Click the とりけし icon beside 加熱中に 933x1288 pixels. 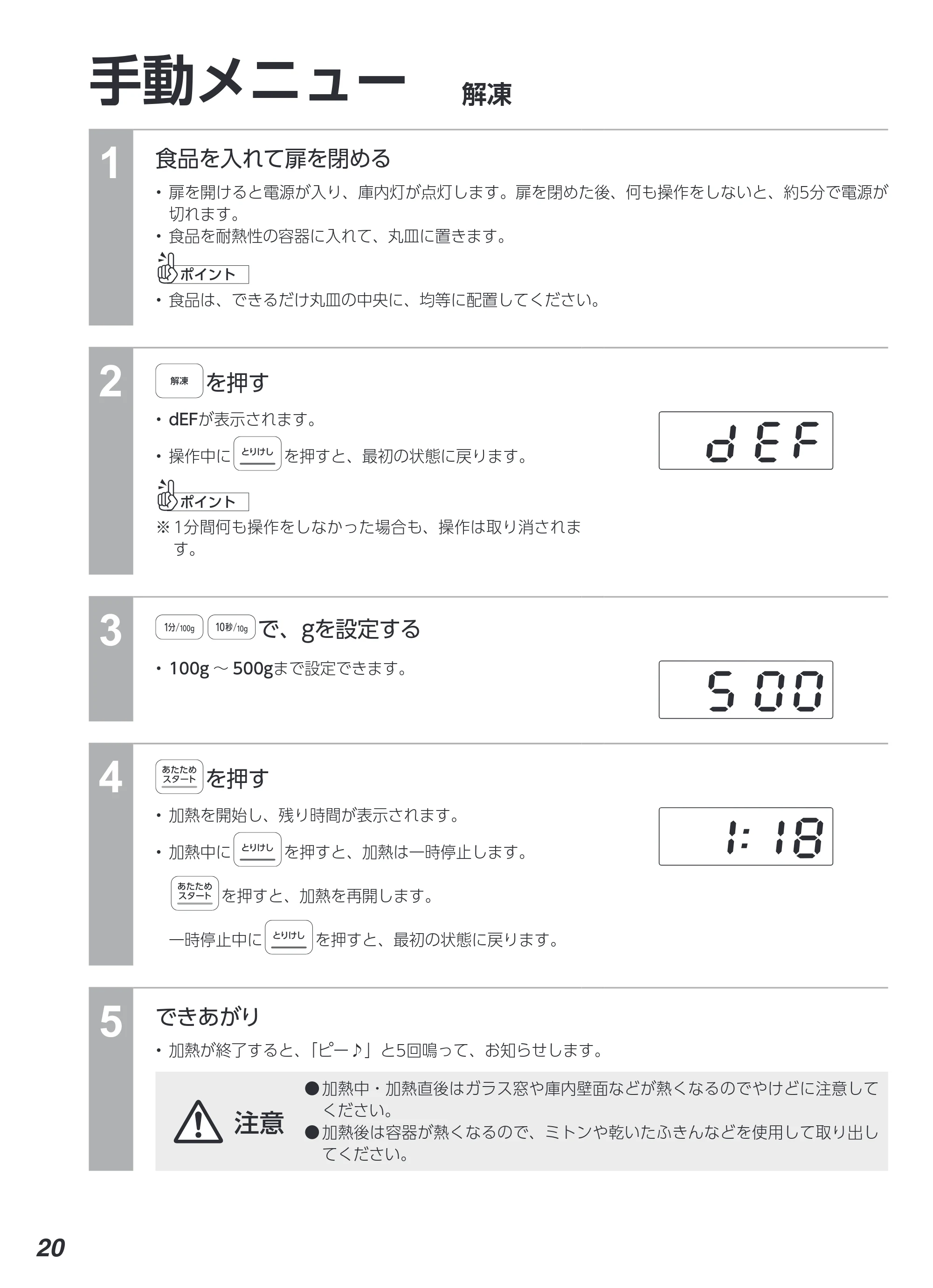[257, 849]
